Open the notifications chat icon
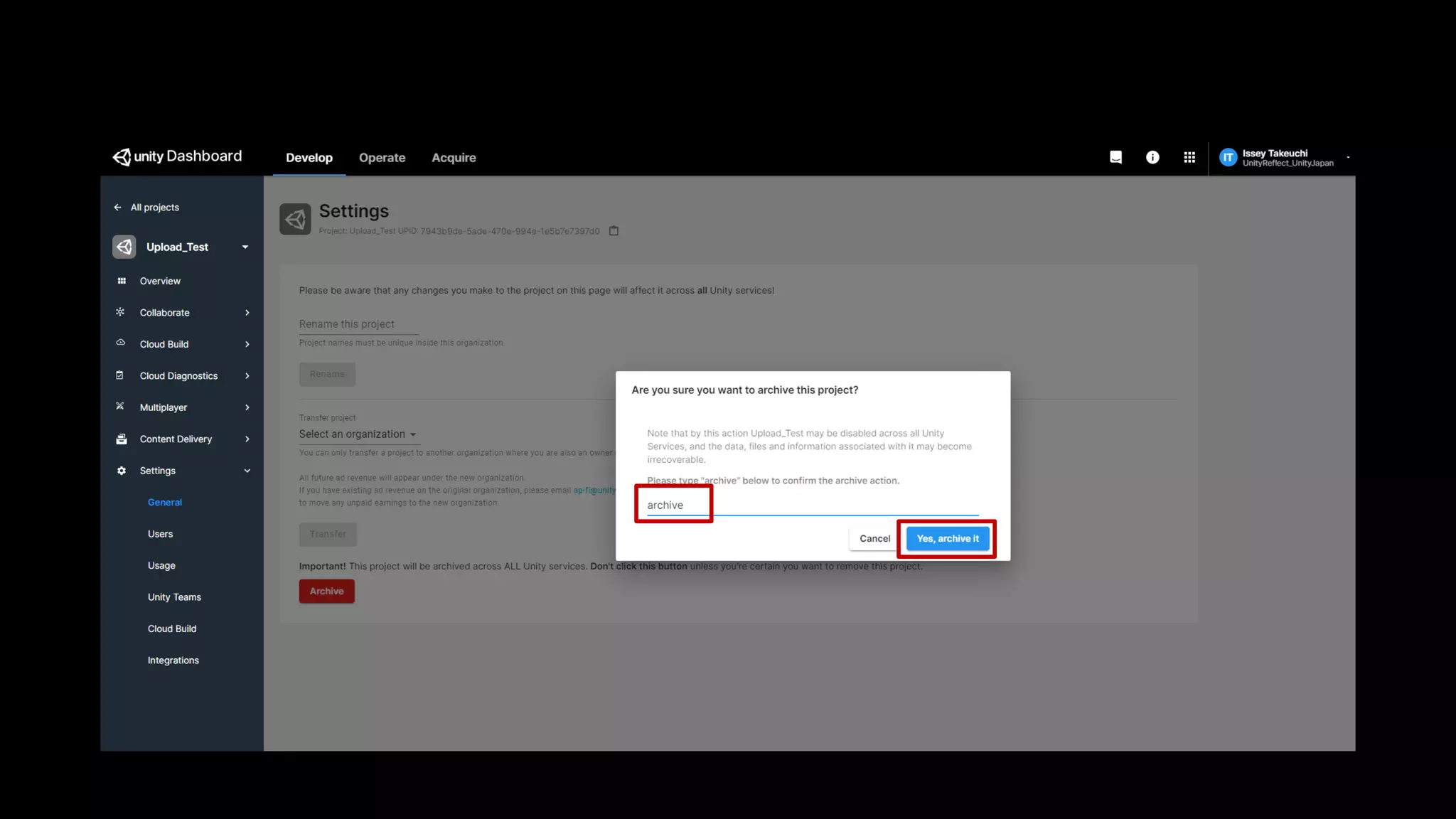The height and width of the screenshot is (819, 1456). click(1115, 157)
